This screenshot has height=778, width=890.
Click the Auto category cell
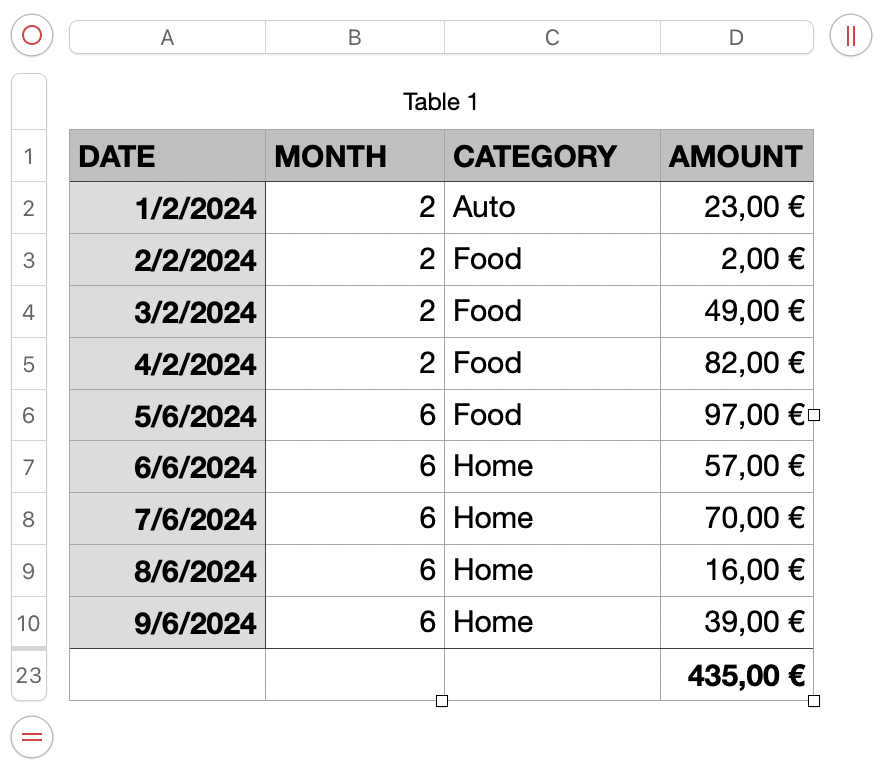(x=552, y=208)
